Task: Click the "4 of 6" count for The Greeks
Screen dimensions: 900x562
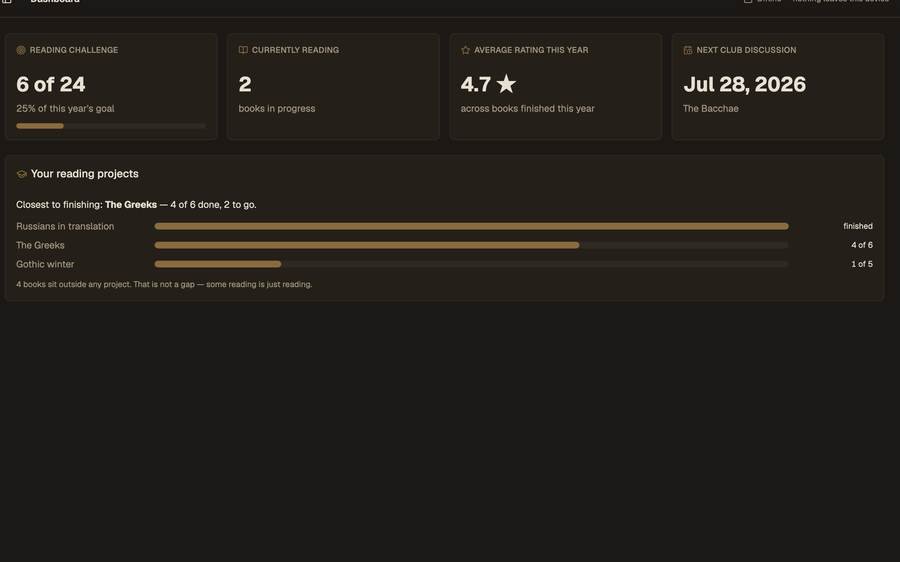Action: [x=862, y=245]
